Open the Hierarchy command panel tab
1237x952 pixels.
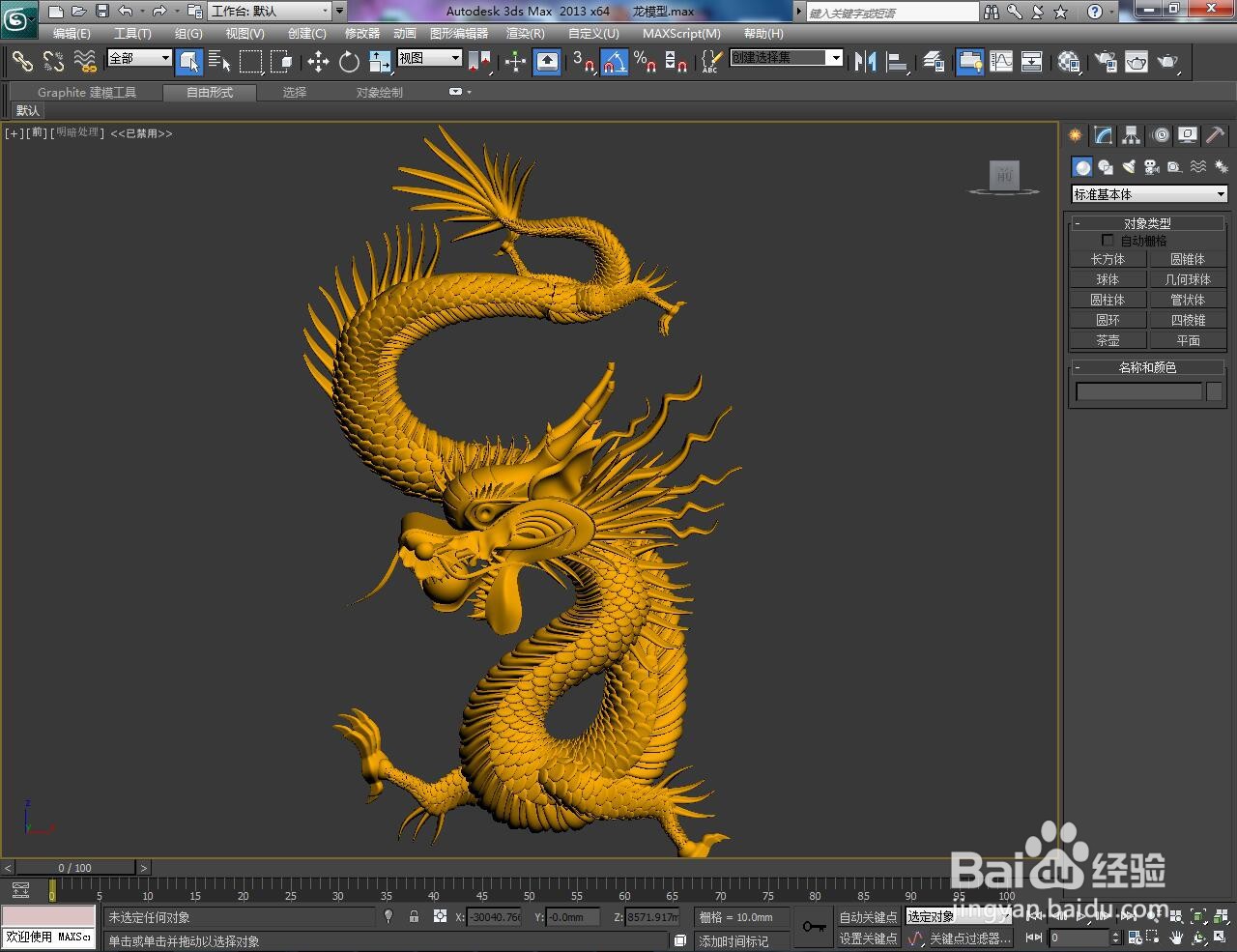(1131, 135)
